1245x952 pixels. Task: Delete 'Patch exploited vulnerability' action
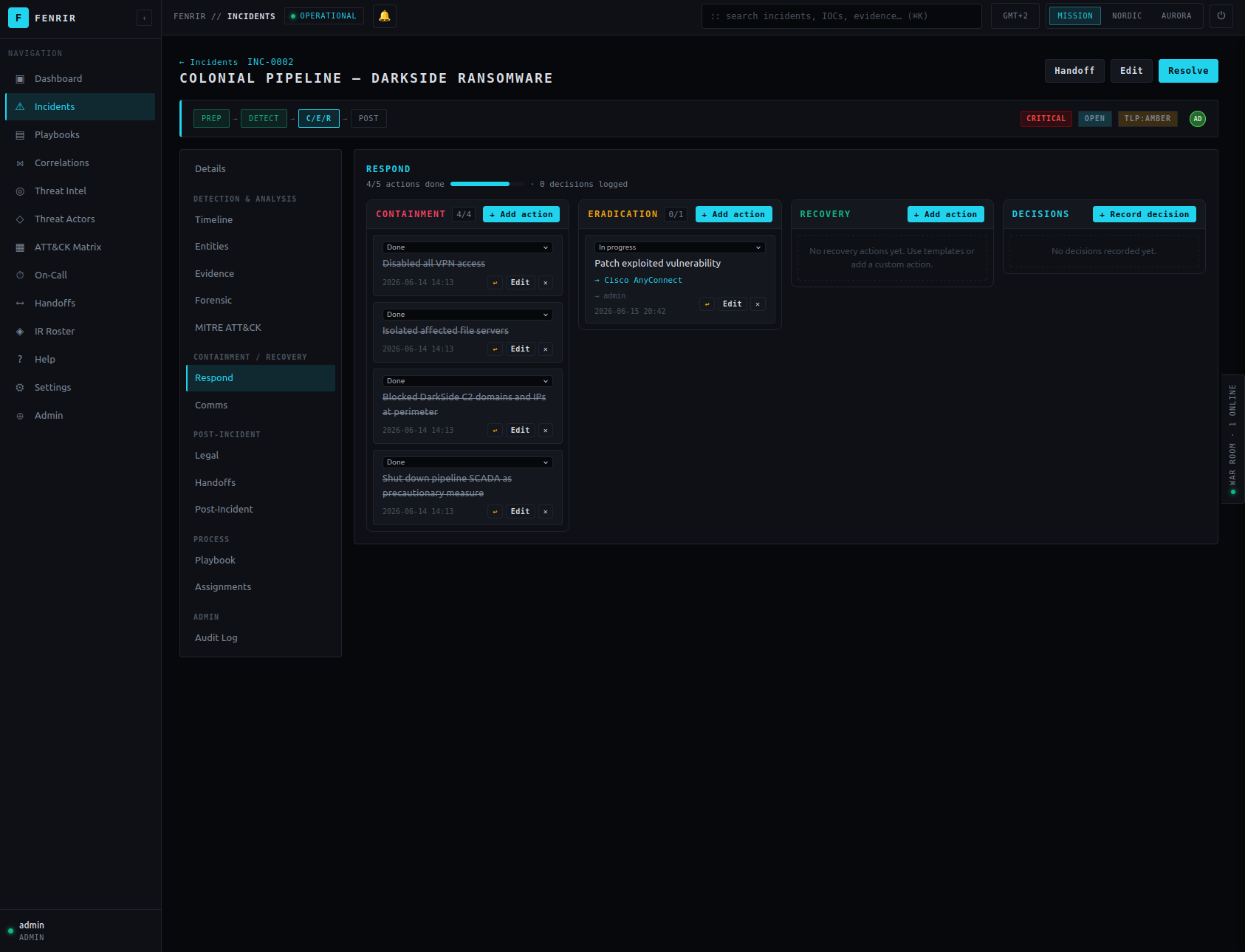tap(758, 304)
